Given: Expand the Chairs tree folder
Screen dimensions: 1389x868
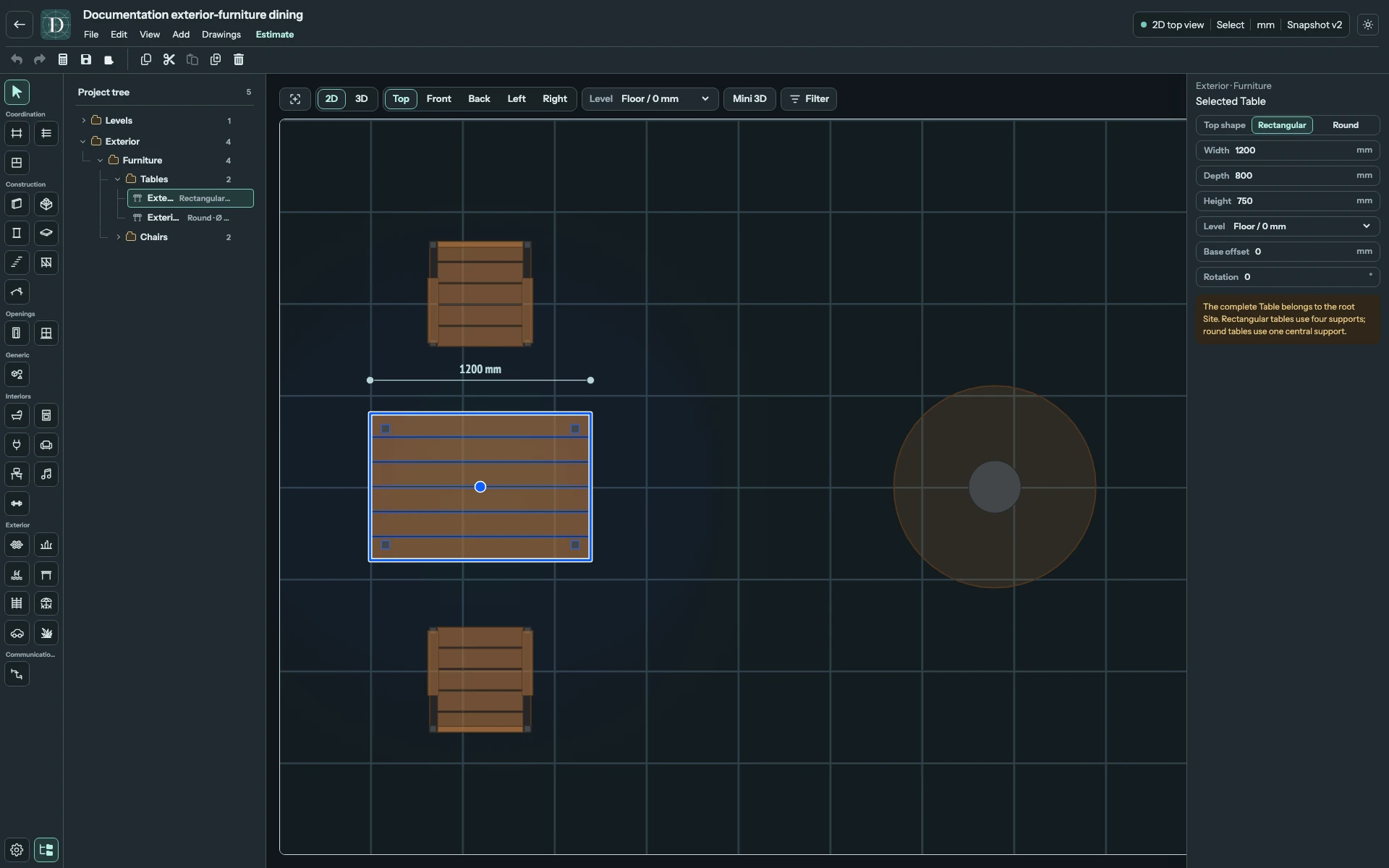Looking at the screenshot, I should 118,237.
